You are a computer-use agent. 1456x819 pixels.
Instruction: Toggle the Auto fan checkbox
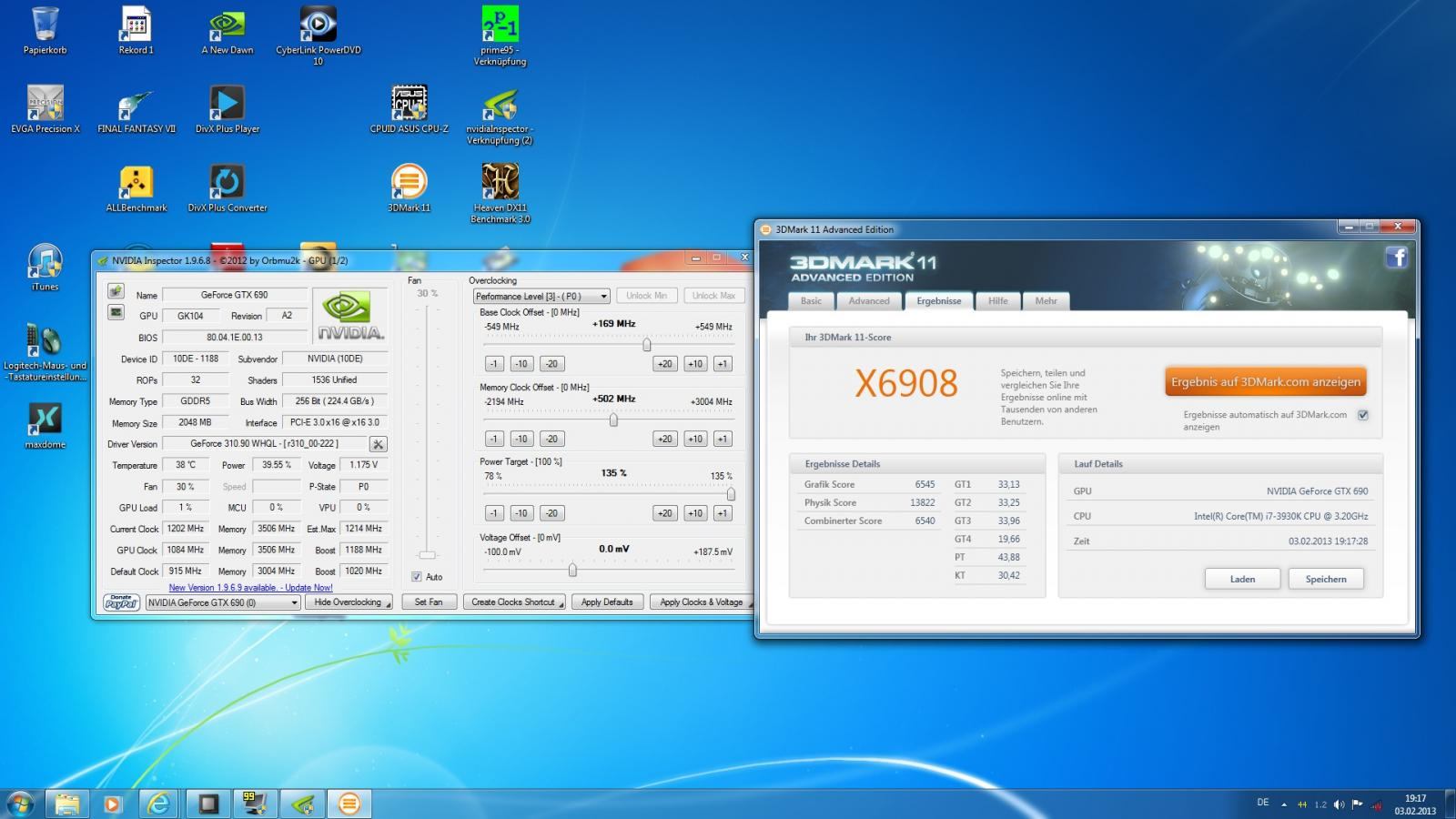tap(417, 577)
